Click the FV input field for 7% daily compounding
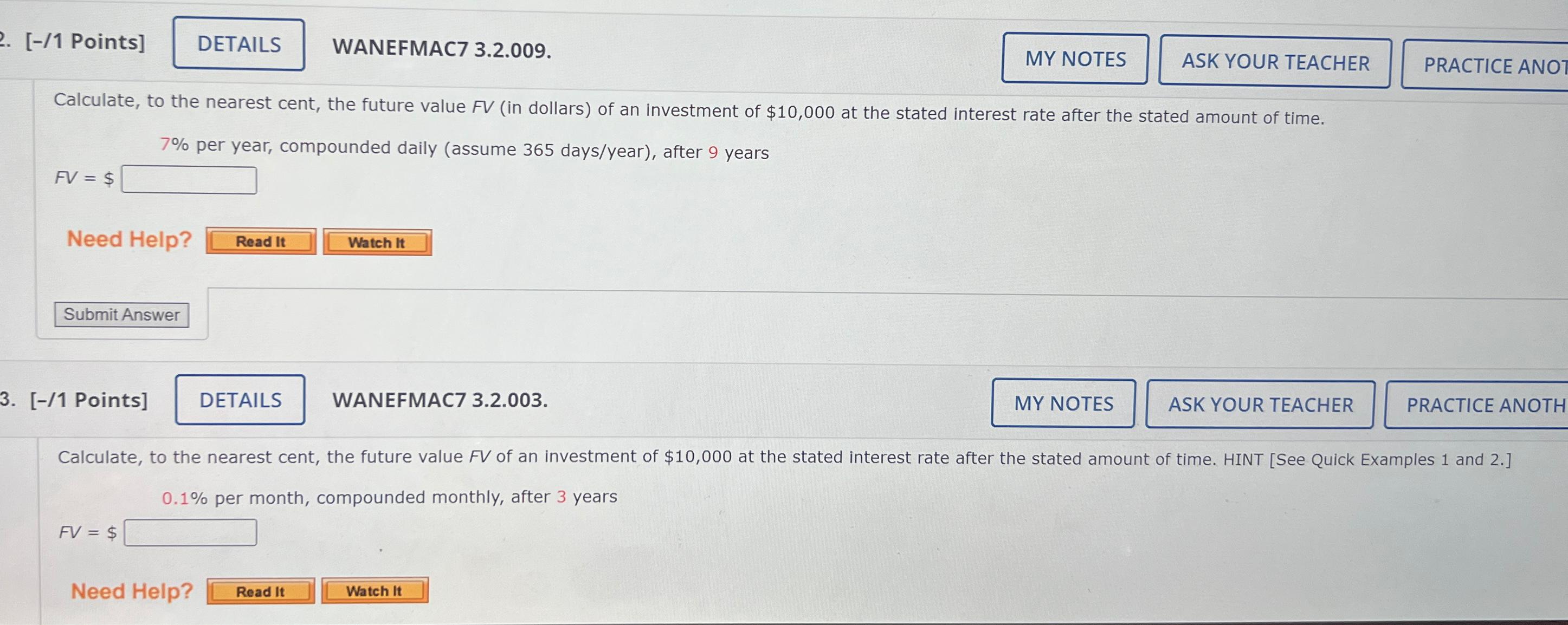 point(189,180)
